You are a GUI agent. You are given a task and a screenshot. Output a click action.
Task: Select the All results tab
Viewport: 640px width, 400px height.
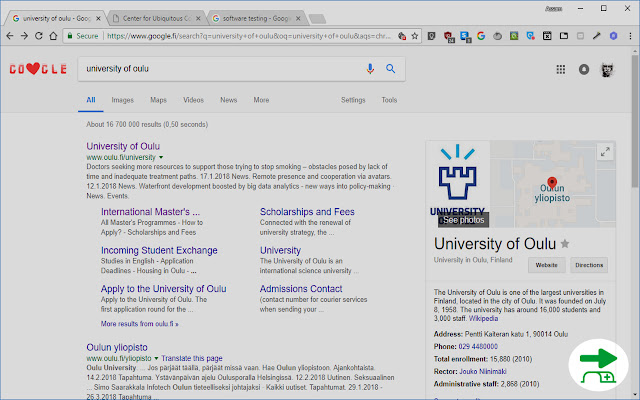coord(91,100)
